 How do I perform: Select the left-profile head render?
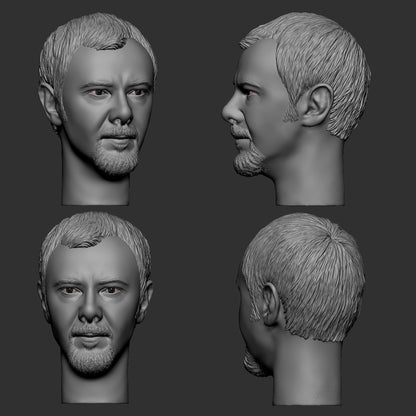tap(296, 109)
